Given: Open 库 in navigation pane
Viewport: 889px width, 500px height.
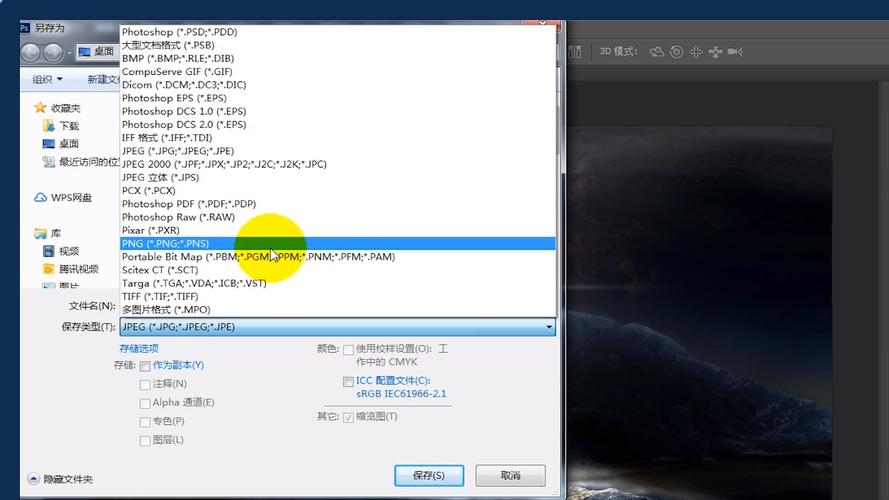Looking at the screenshot, I should click(48, 233).
